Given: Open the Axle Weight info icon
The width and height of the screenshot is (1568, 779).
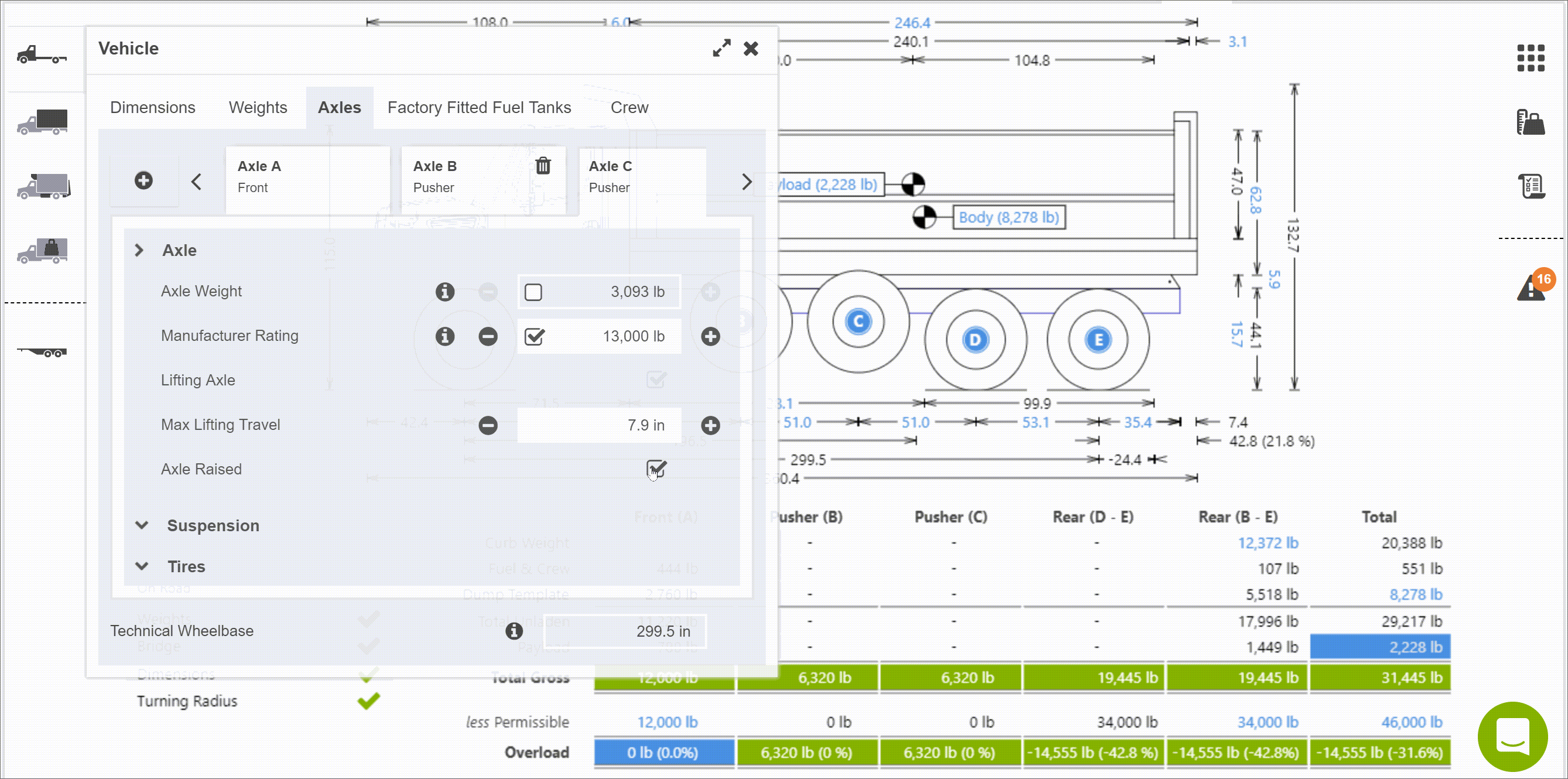Looking at the screenshot, I should point(445,292).
